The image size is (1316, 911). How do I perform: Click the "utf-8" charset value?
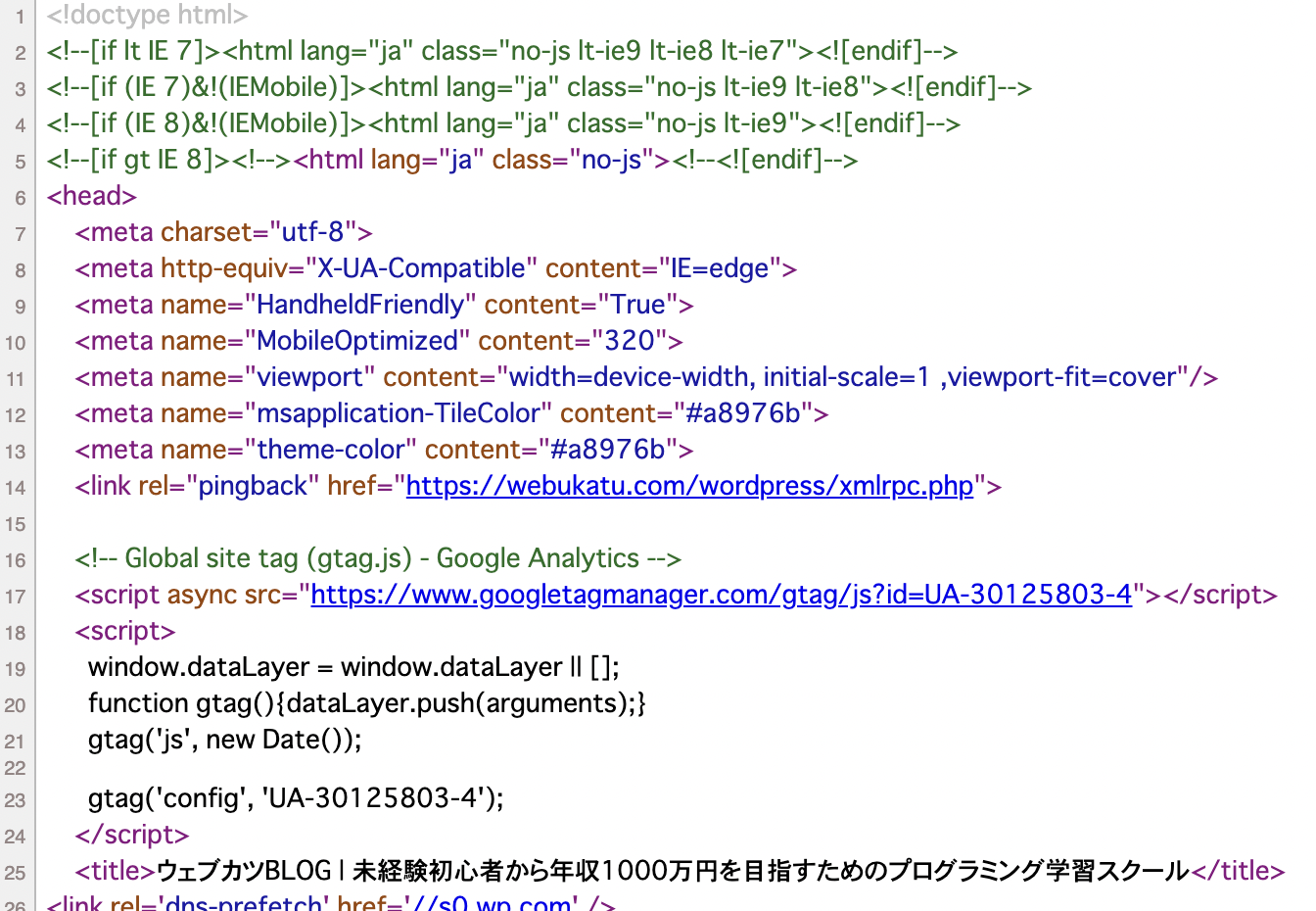pos(312,232)
